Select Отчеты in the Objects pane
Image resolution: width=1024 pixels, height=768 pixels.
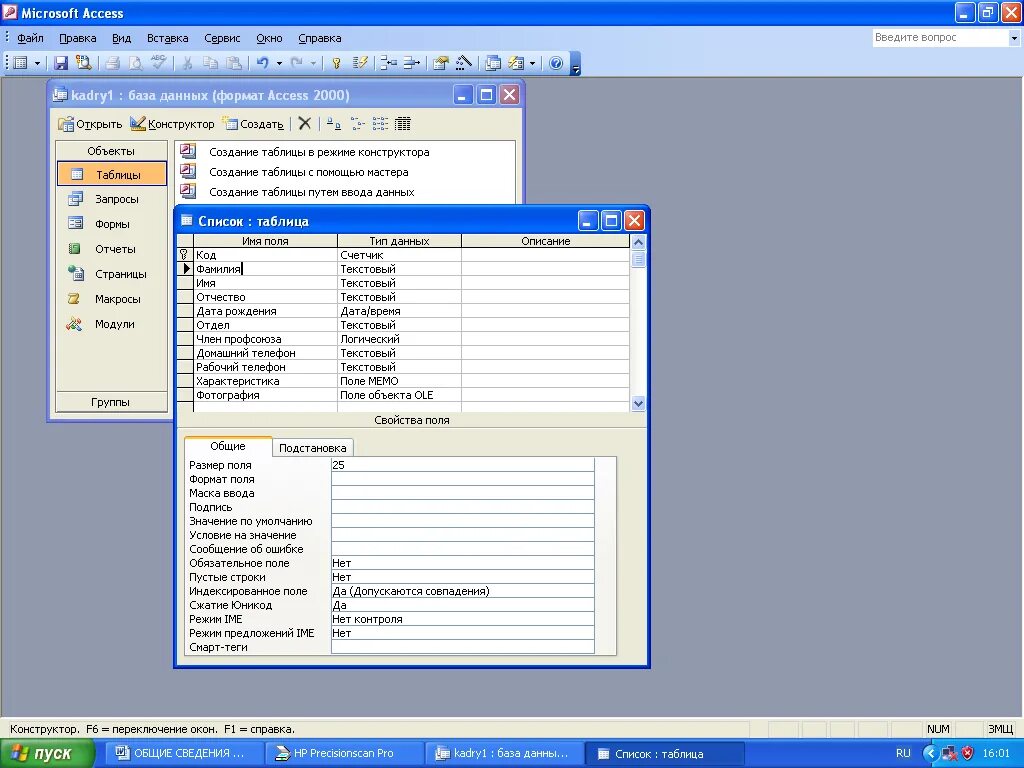click(112, 249)
